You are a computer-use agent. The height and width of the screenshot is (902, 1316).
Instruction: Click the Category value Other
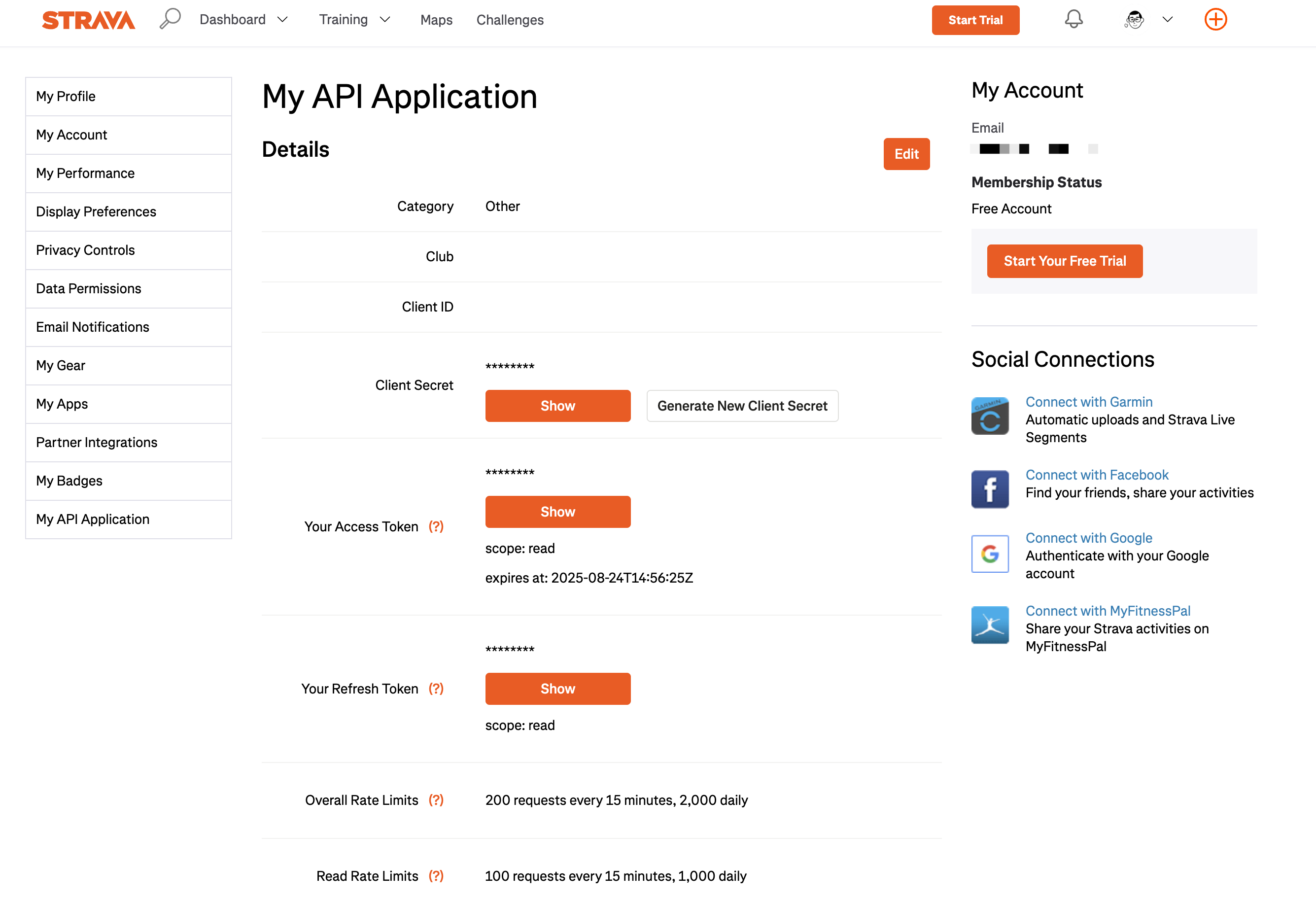502,206
